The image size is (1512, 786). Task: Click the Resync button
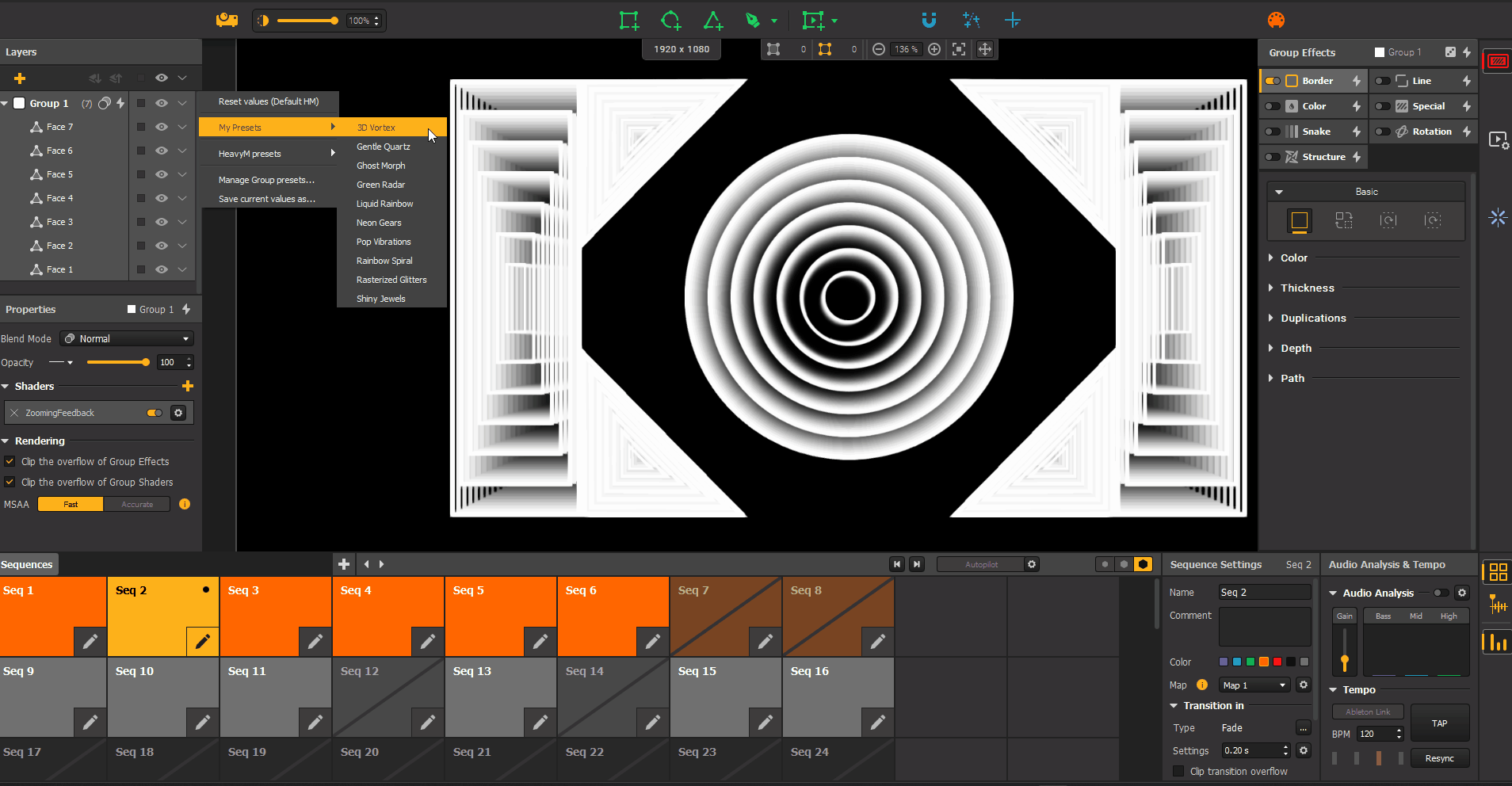pyautogui.click(x=1440, y=758)
